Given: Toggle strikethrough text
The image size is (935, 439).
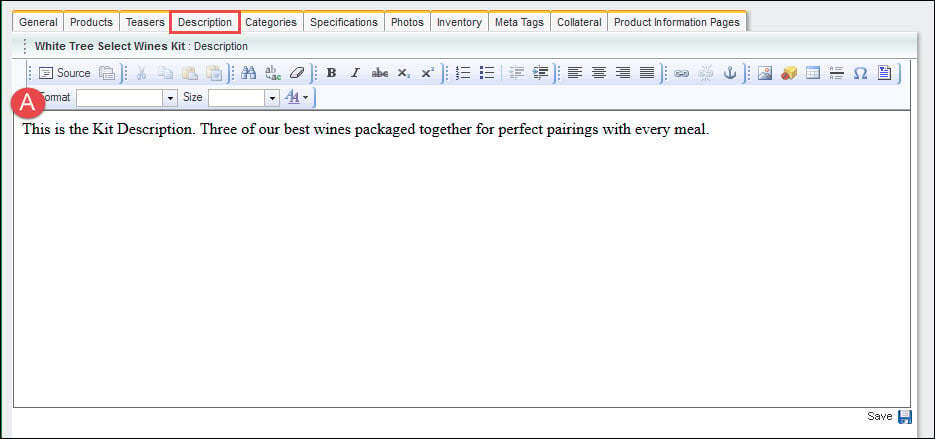Looking at the screenshot, I should [379, 73].
